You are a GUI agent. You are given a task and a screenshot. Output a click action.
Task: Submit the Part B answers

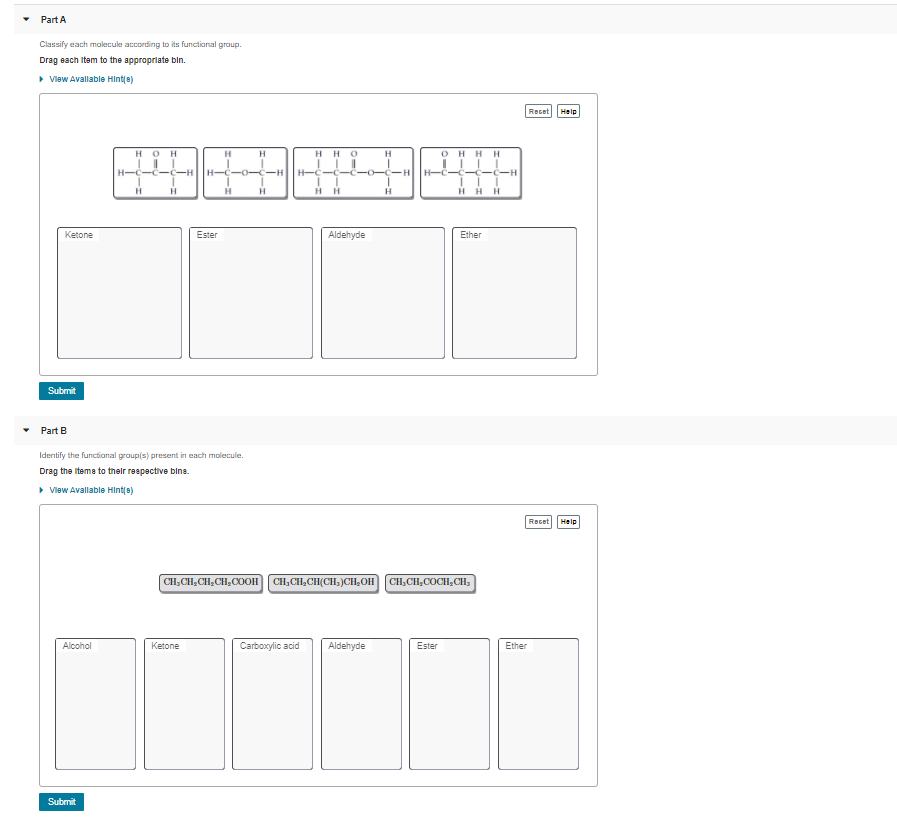[x=61, y=801]
